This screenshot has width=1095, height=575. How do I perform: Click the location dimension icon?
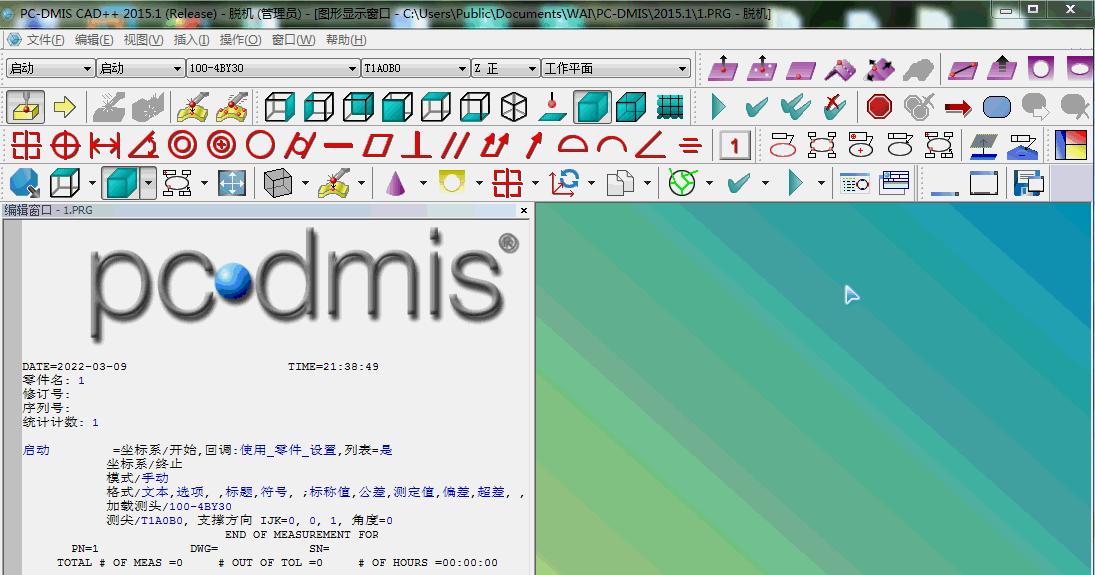pyautogui.click(x=27, y=145)
